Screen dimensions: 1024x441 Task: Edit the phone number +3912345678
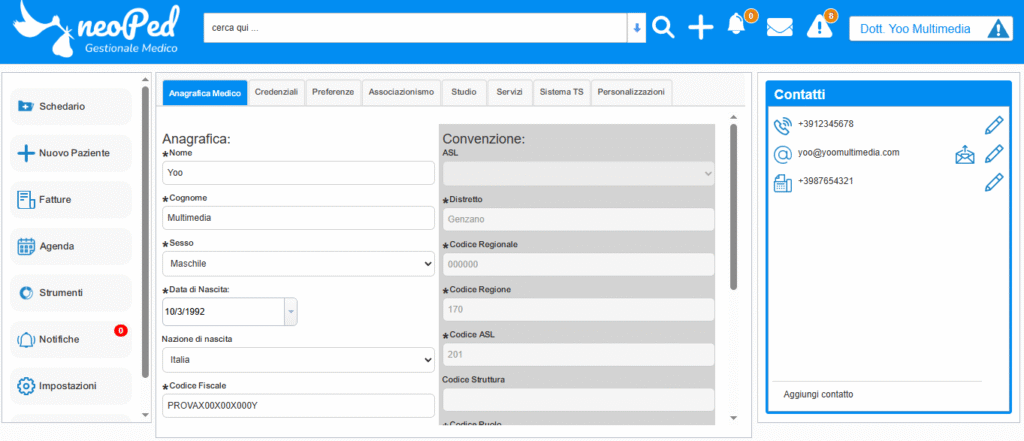pyautogui.click(x=993, y=125)
